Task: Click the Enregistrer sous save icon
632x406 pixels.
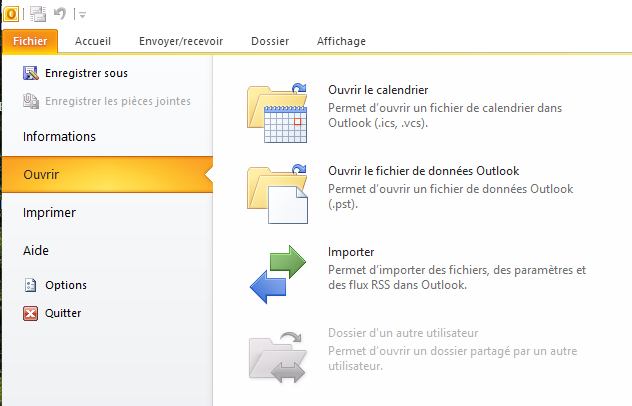Action: tap(30, 73)
